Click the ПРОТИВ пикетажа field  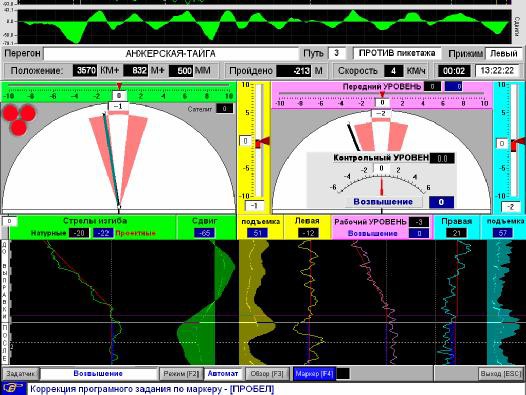pyautogui.click(x=397, y=53)
